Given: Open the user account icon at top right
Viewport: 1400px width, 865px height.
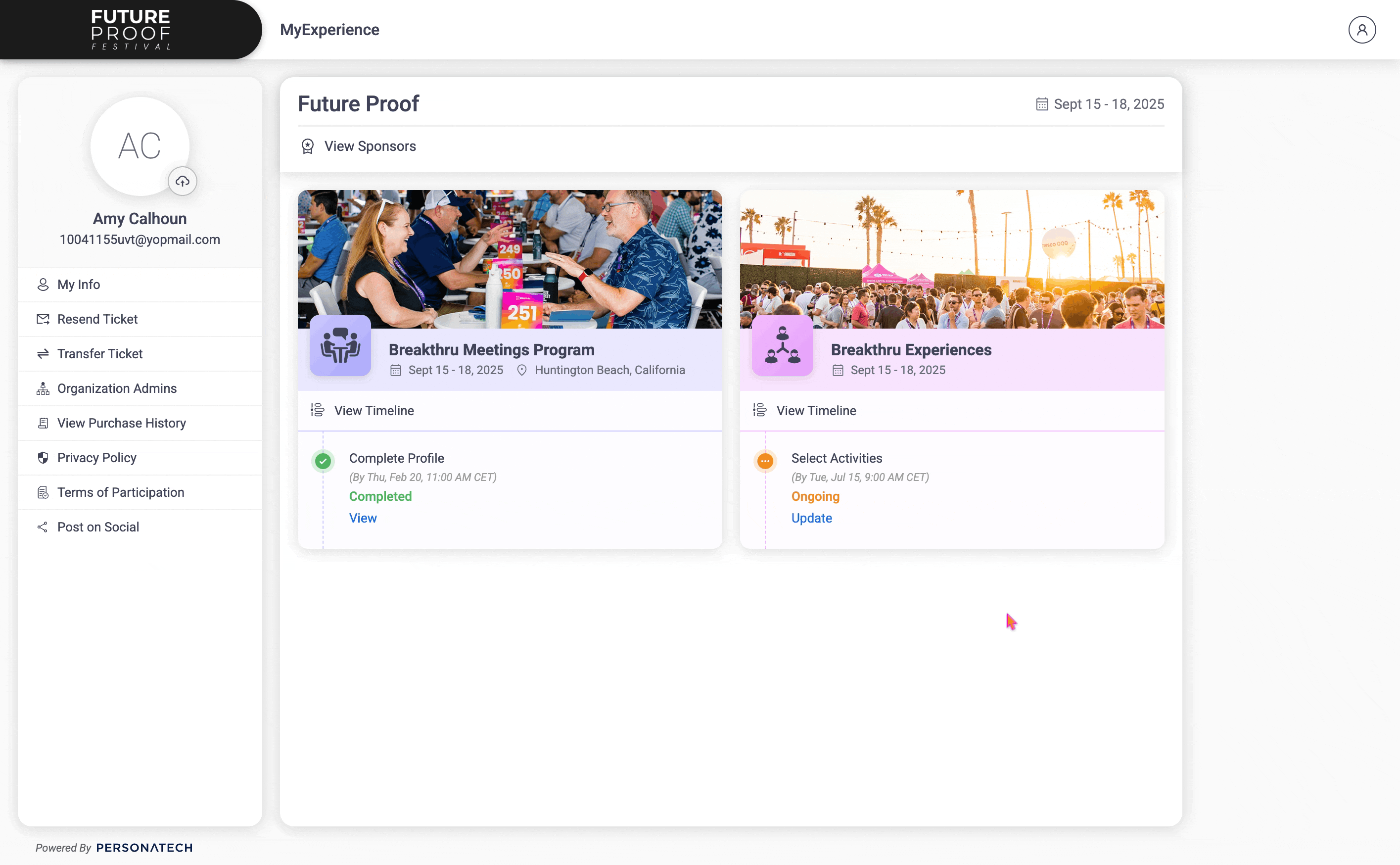Looking at the screenshot, I should (x=1362, y=30).
